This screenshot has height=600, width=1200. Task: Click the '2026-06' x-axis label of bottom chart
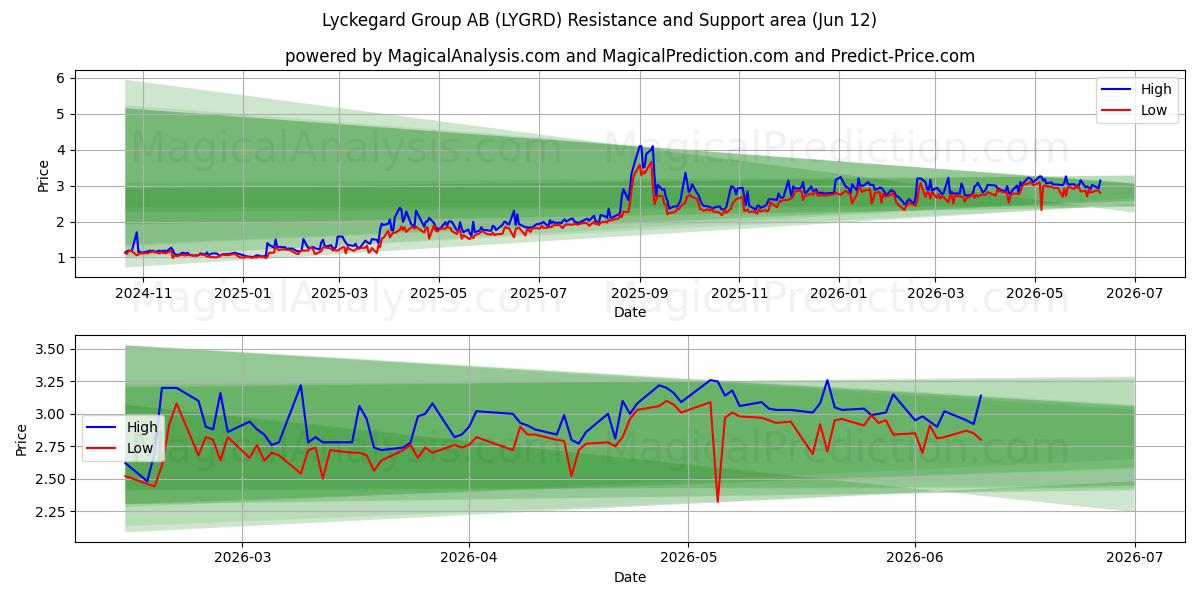[915, 558]
